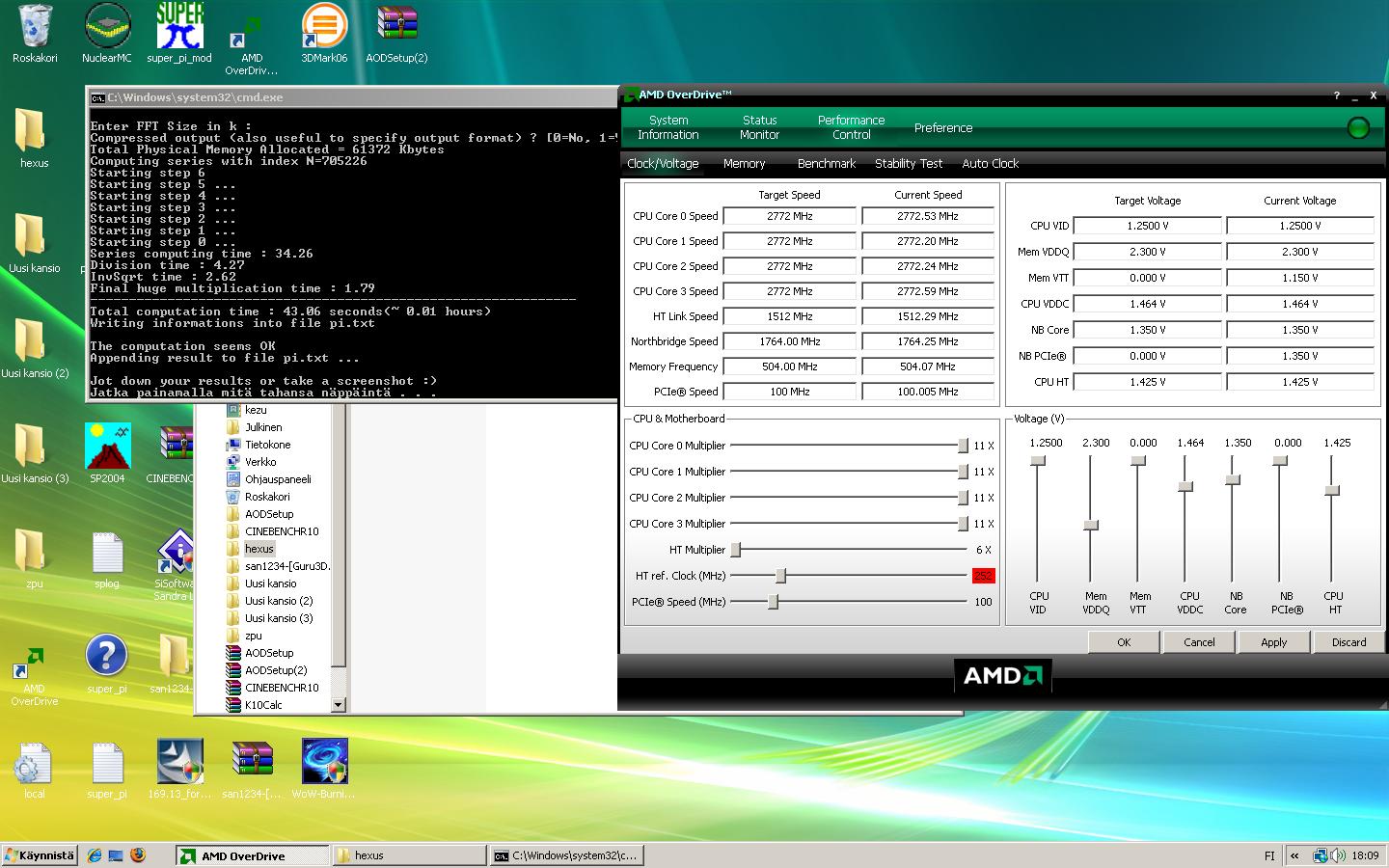This screenshot has width=1389, height=868.
Task: Select the Uusi kansio (2) desktop folder
Action: 35,348
